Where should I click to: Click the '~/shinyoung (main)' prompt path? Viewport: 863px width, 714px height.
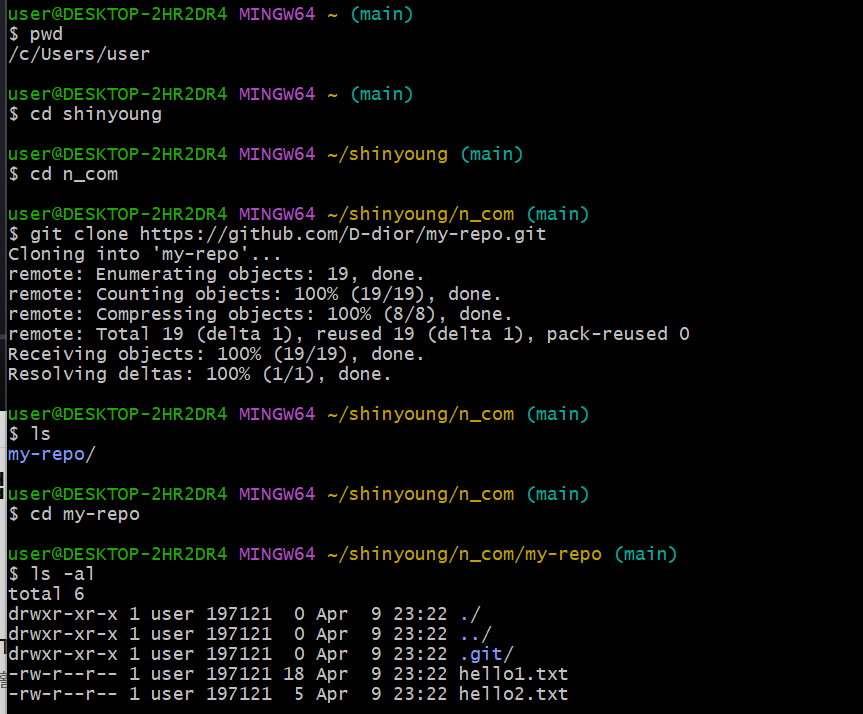tap(425, 154)
